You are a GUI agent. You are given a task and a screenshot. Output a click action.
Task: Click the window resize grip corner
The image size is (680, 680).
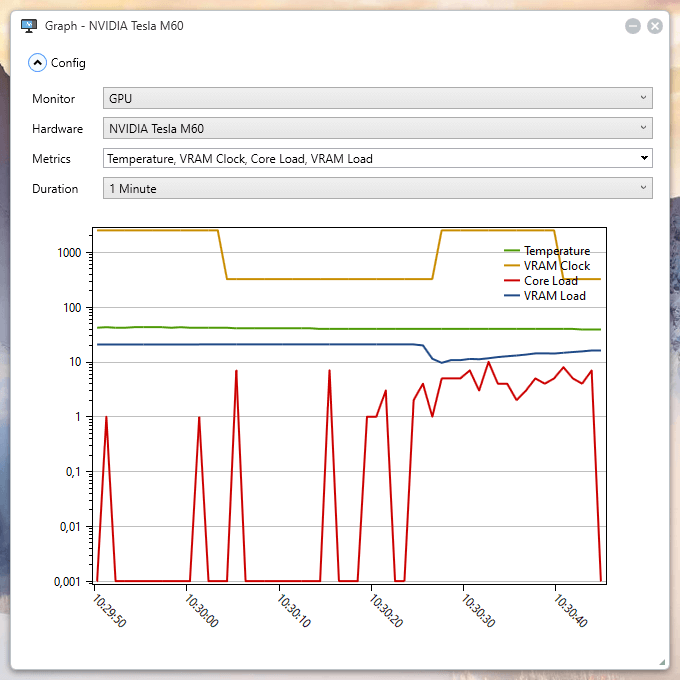[662, 662]
